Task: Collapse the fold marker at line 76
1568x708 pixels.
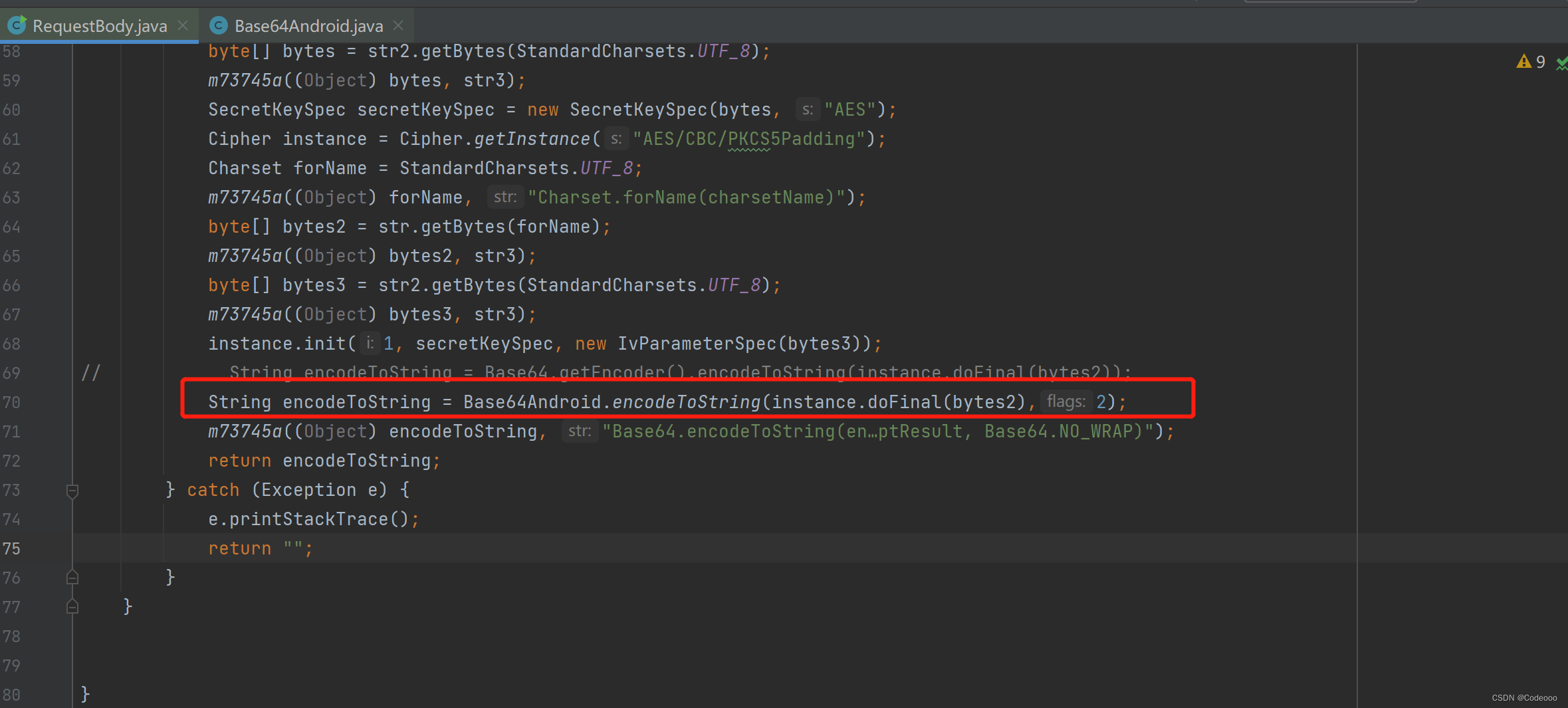Action: click(x=72, y=577)
